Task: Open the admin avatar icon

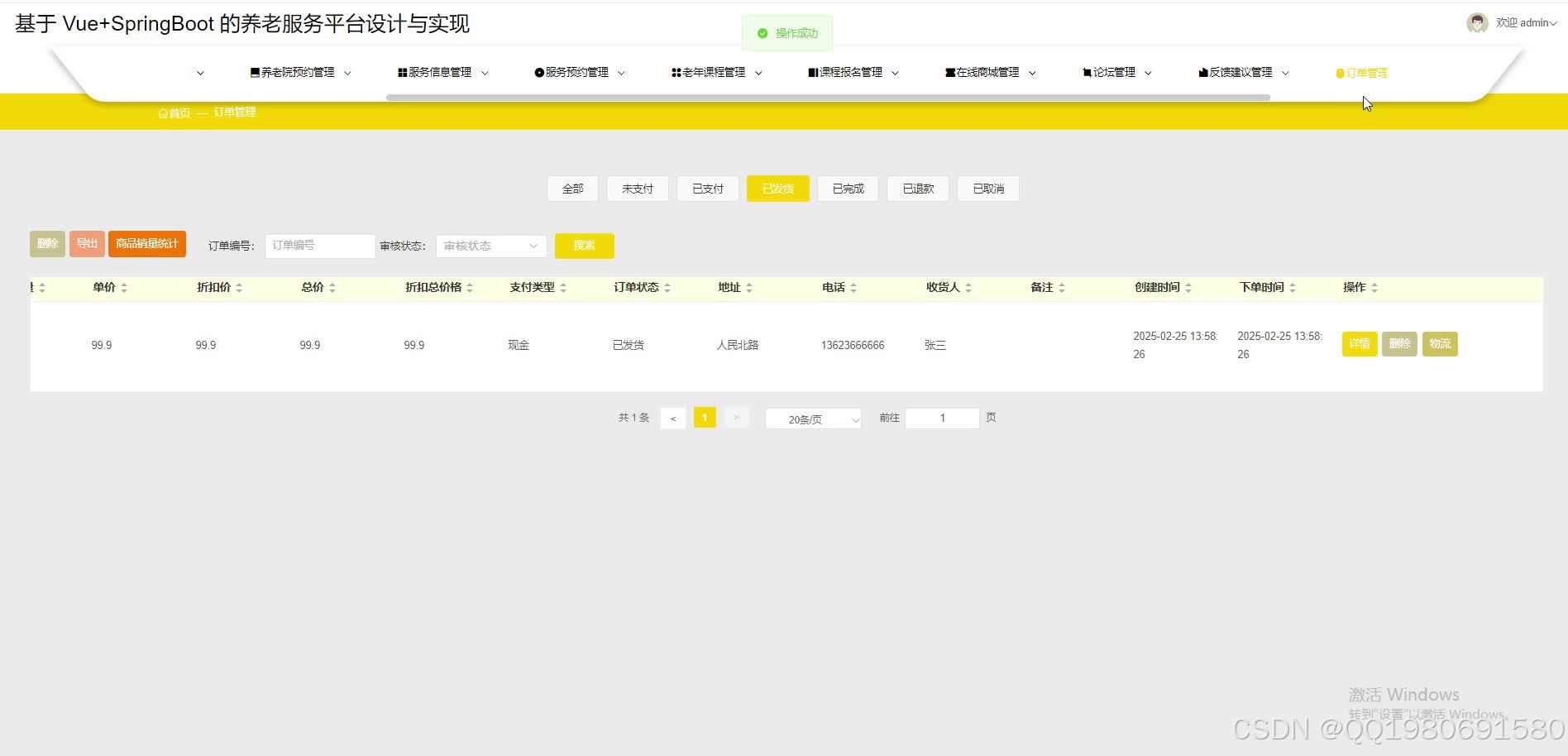Action: [1477, 22]
